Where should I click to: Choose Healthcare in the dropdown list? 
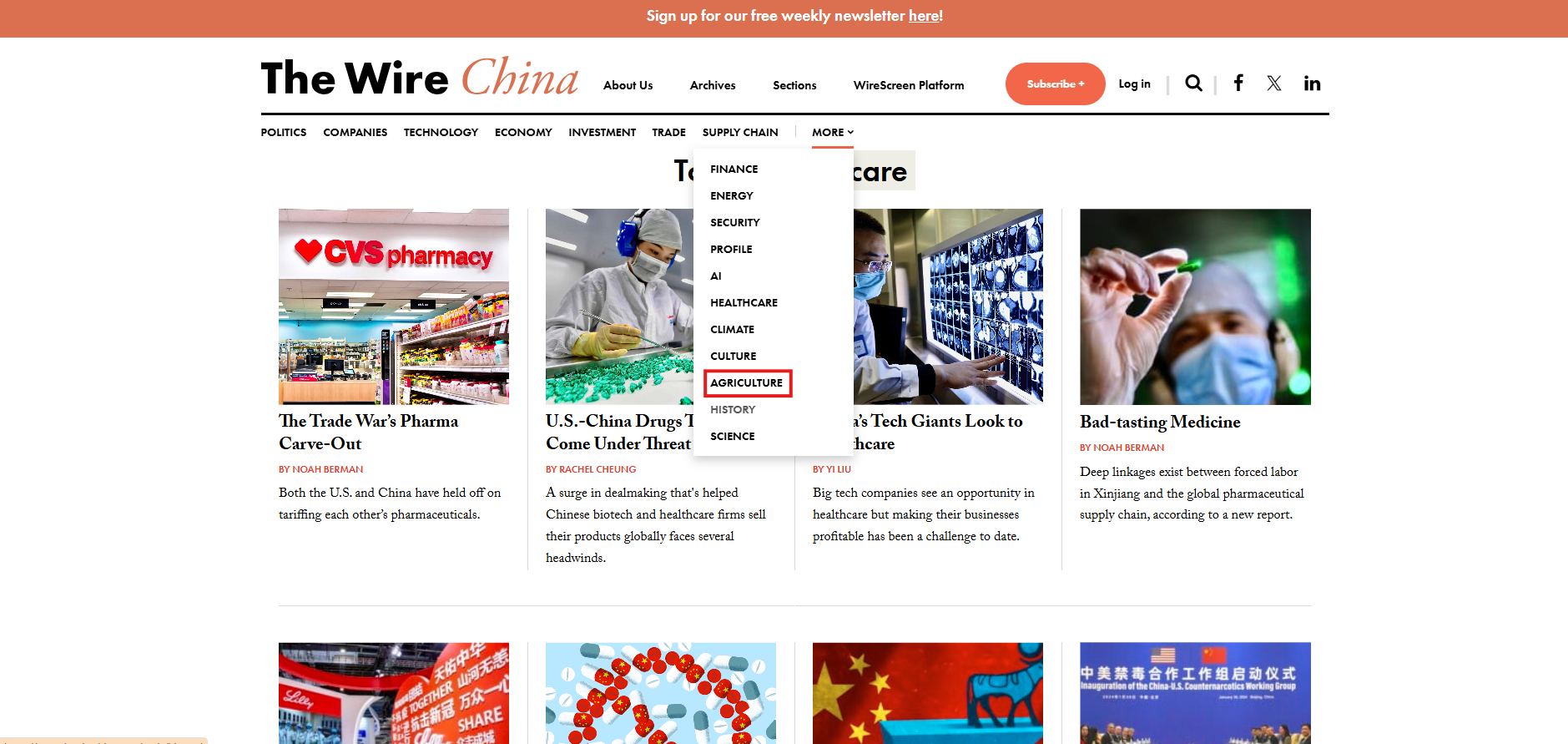[x=744, y=303]
